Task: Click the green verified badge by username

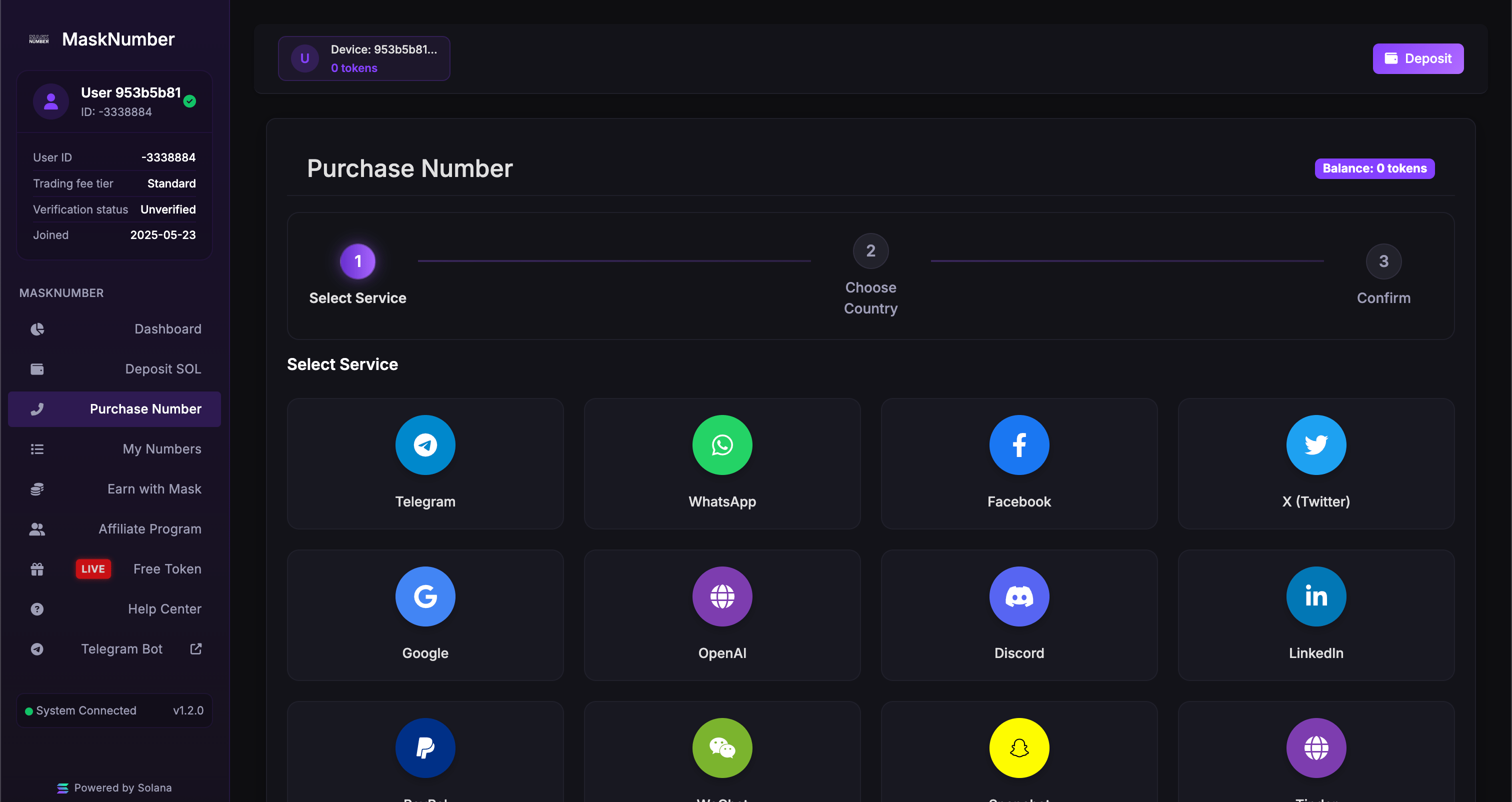Action: [189, 101]
